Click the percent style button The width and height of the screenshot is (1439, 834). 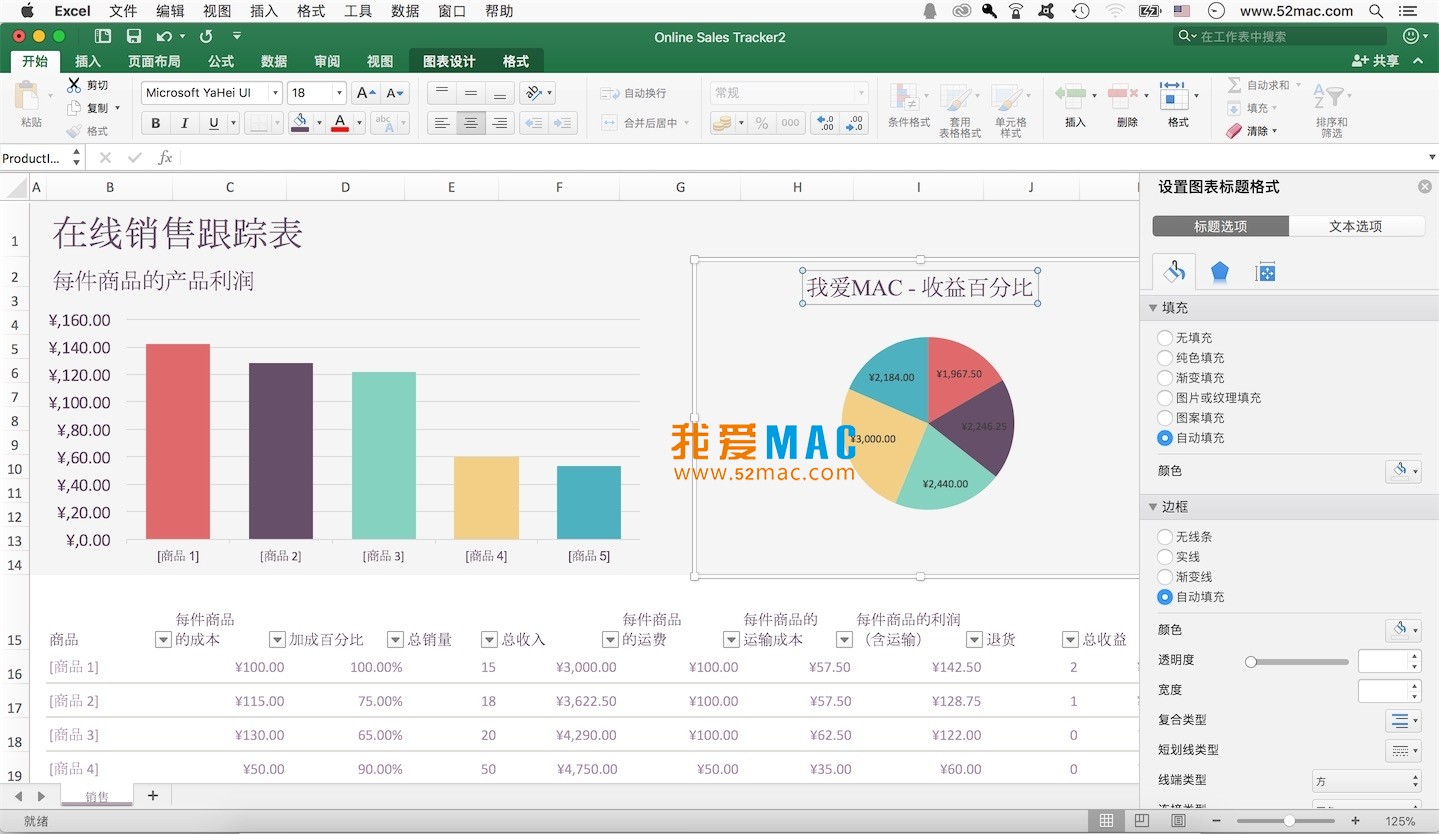click(x=762, y=123)
